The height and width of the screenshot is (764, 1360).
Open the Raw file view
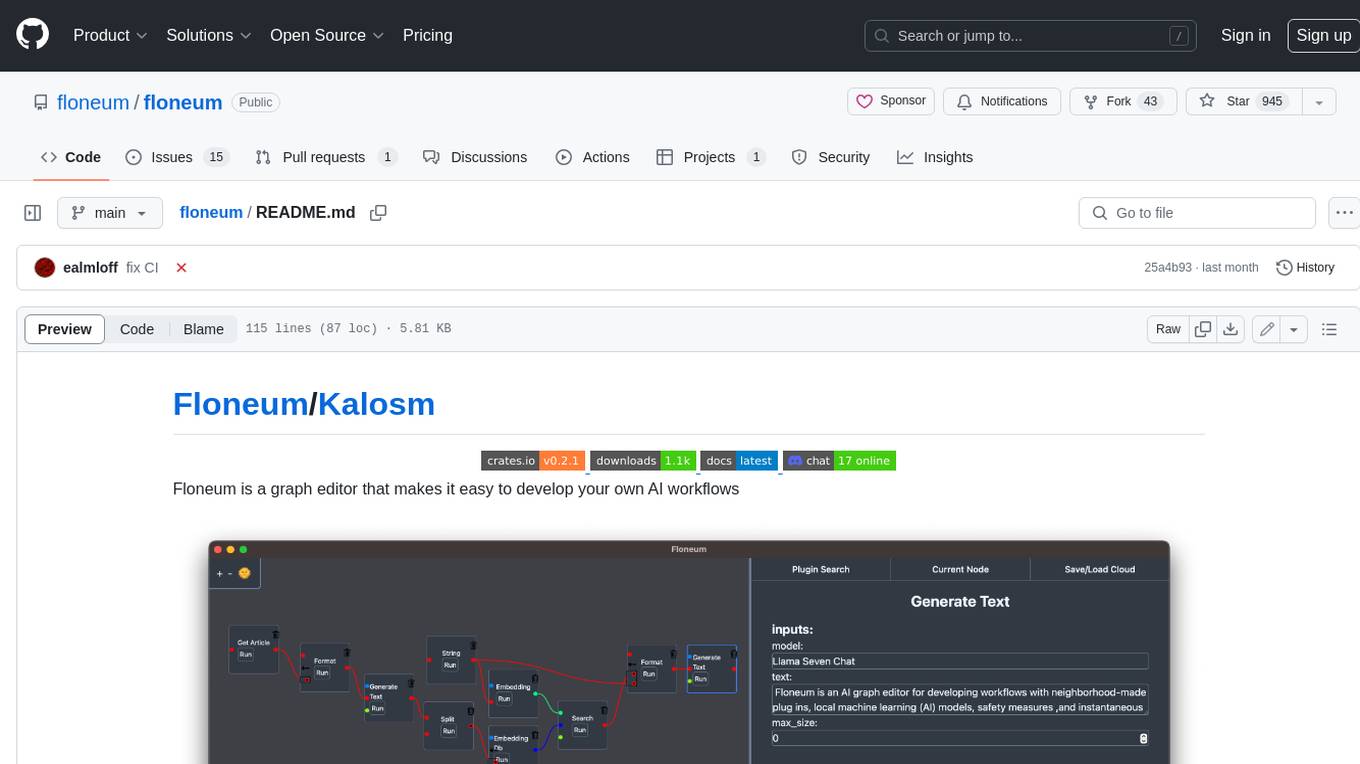point(1168,329)
